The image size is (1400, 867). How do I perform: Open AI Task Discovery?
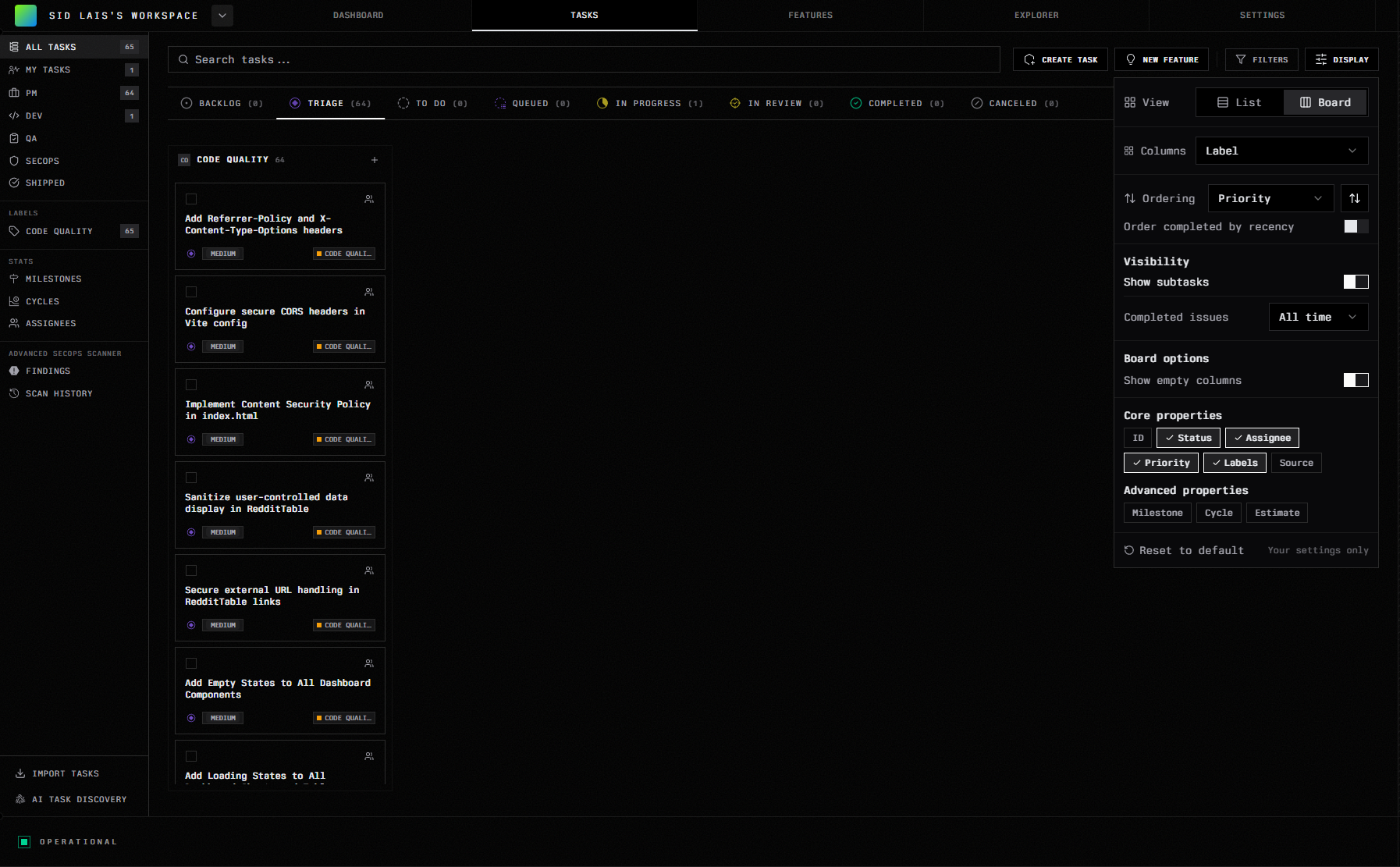(78, 799)
